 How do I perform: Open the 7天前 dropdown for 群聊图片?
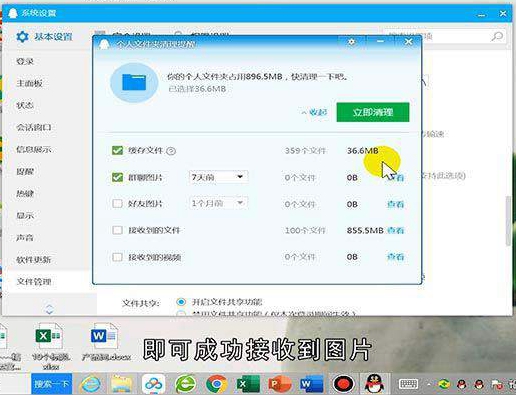tap(218, 177)
